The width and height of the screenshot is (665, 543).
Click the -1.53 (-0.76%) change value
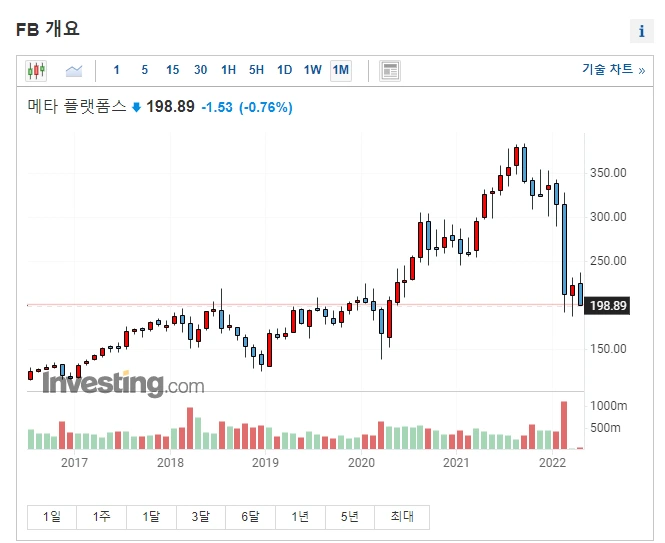coord(247,107)
